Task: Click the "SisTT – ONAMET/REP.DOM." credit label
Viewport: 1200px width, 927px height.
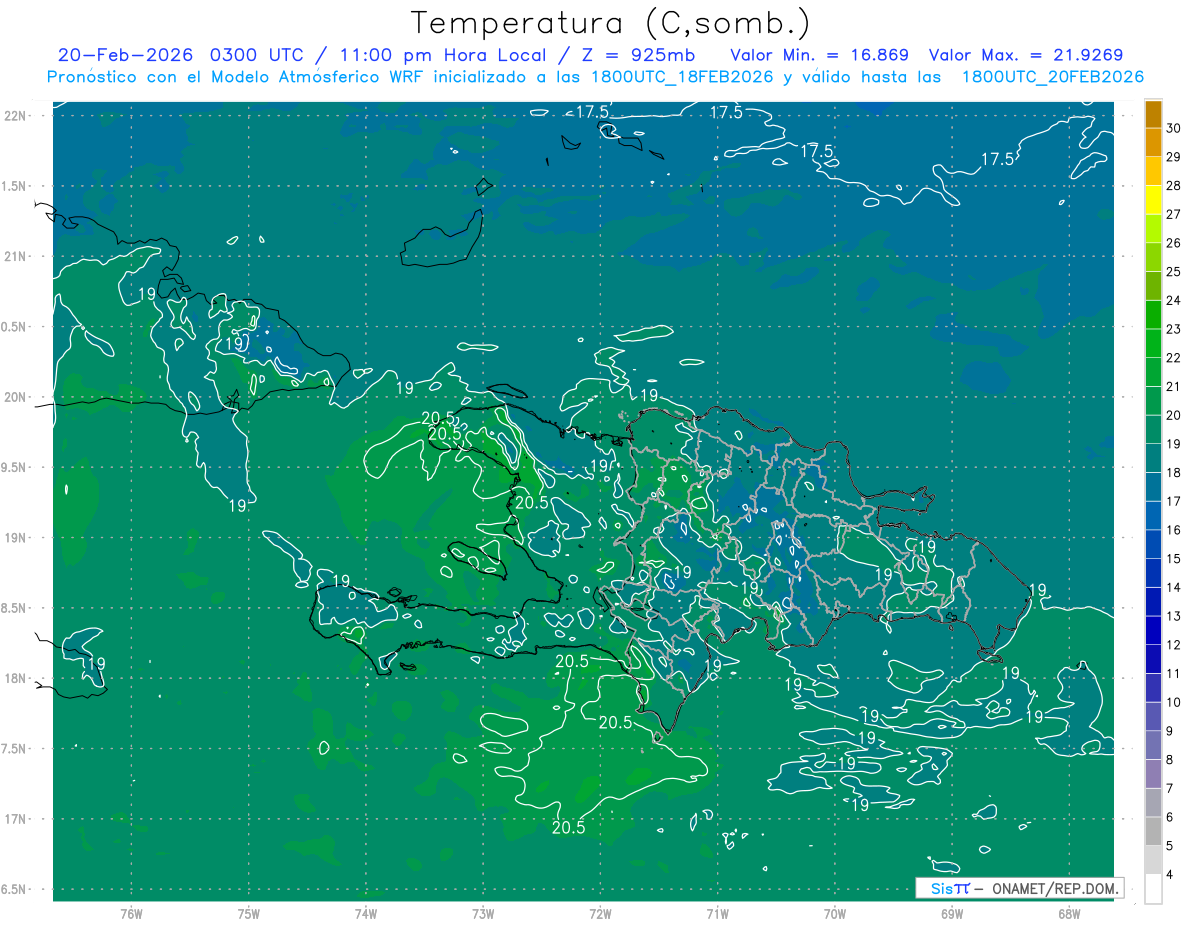Action: (x=1020, y=888)
